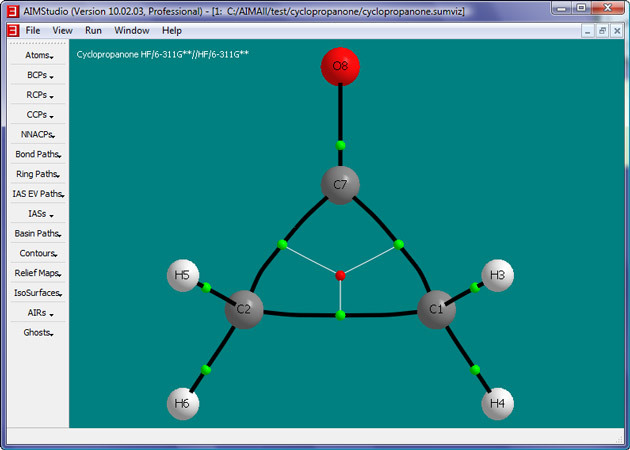Screen dimensions: 630x450
Task: Expand the IsoSurfaces options dropdown
Action: (37, 293)
